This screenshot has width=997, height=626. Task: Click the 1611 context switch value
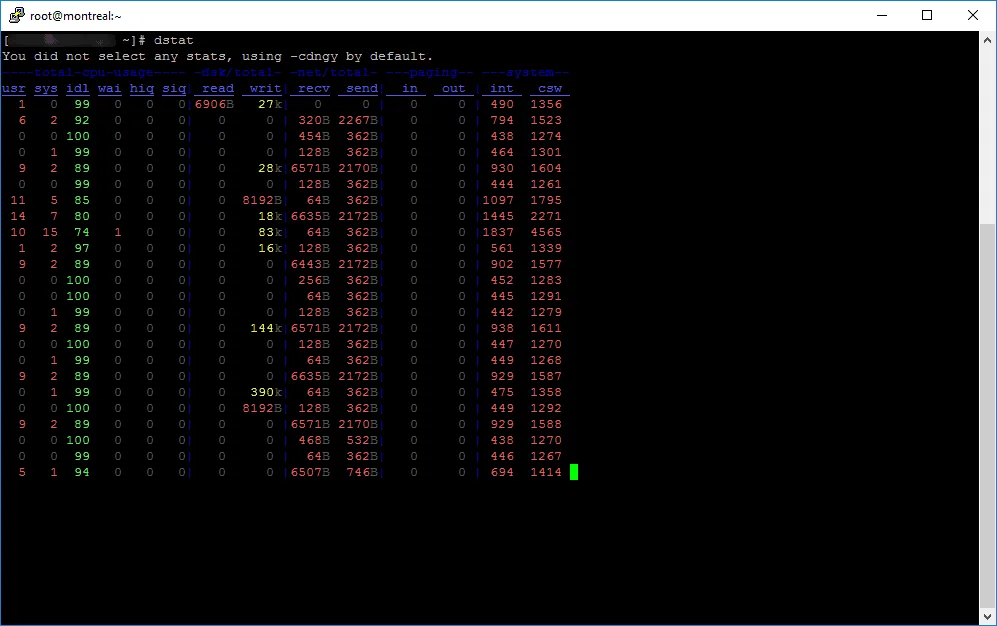[x=546, y=328]
